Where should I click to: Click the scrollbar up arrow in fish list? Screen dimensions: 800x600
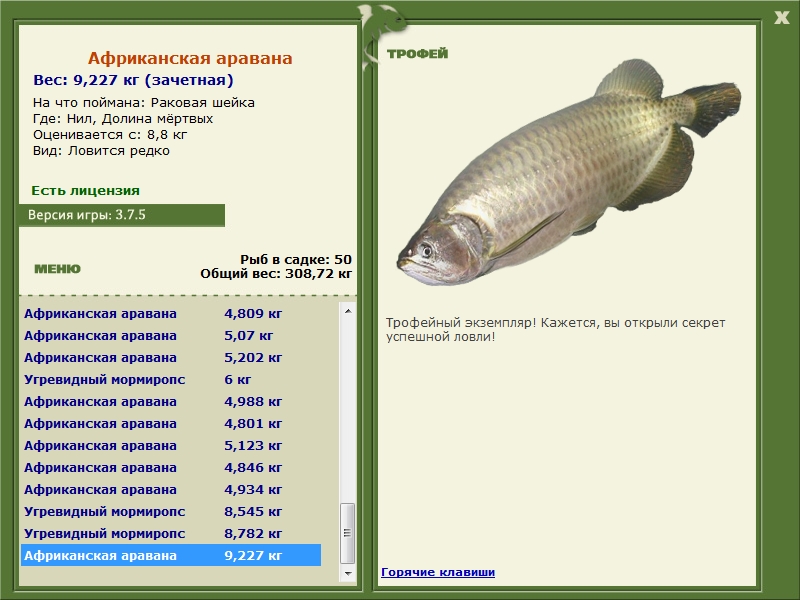[348, 311]
